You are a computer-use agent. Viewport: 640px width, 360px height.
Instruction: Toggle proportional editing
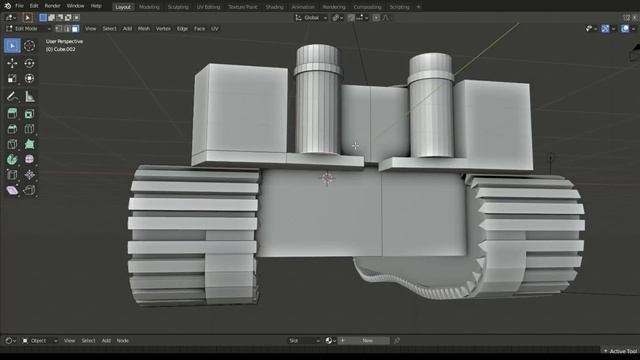(376, 18)
